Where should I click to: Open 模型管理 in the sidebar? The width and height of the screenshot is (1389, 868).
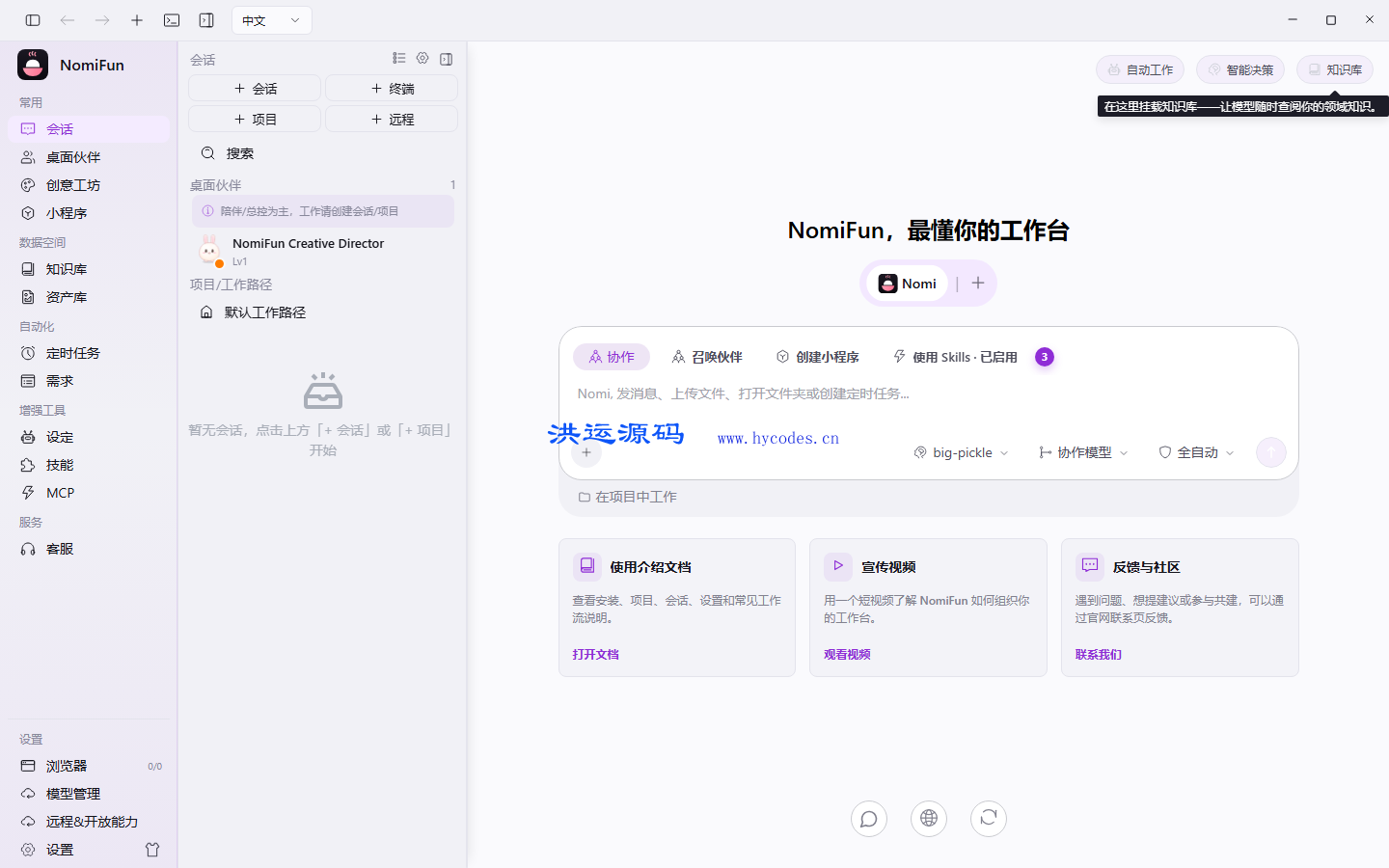coord(89,794)
